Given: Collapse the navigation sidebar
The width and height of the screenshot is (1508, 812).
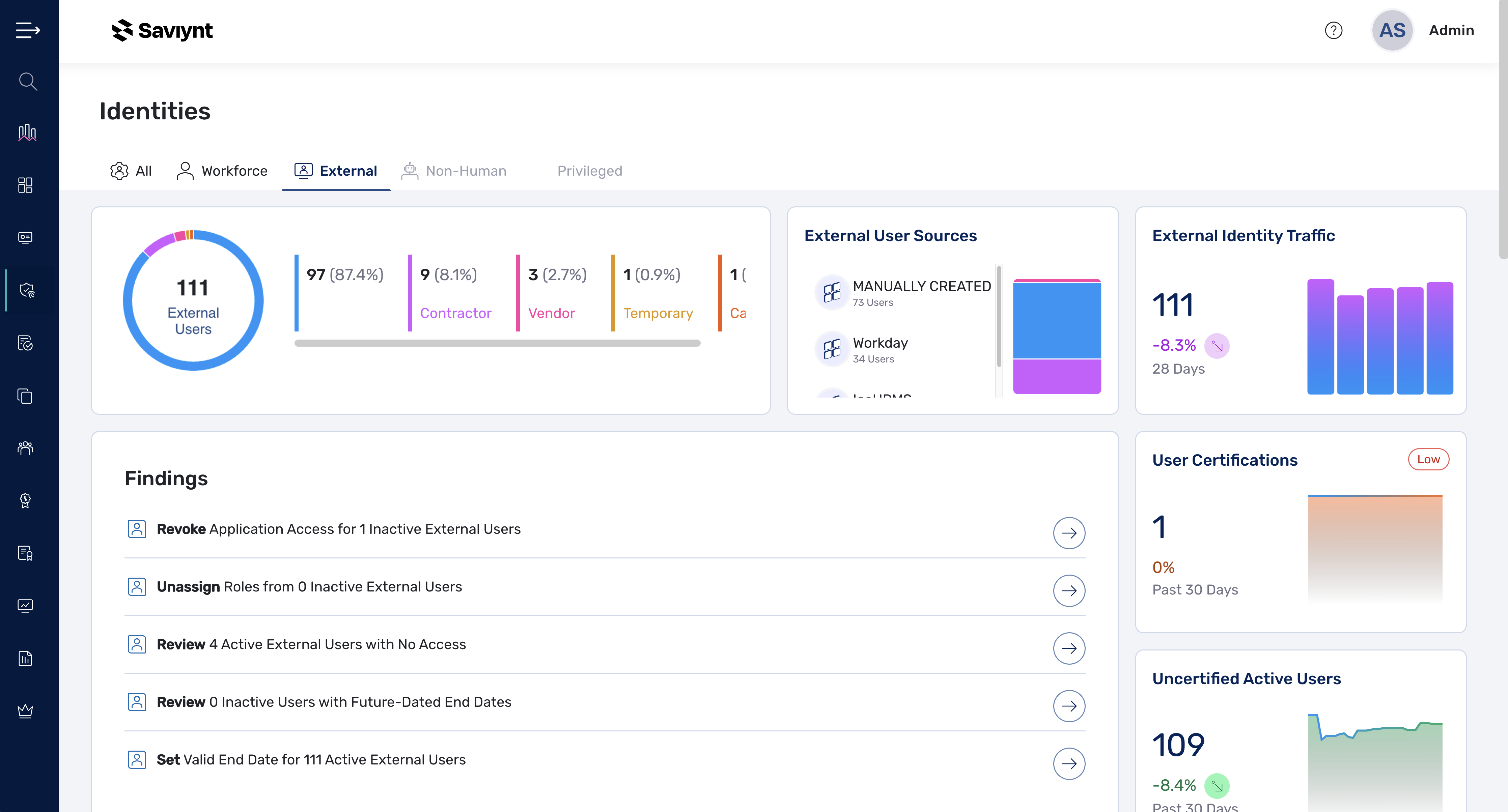Looking at the screenshot, I should [x=28, y=30].
